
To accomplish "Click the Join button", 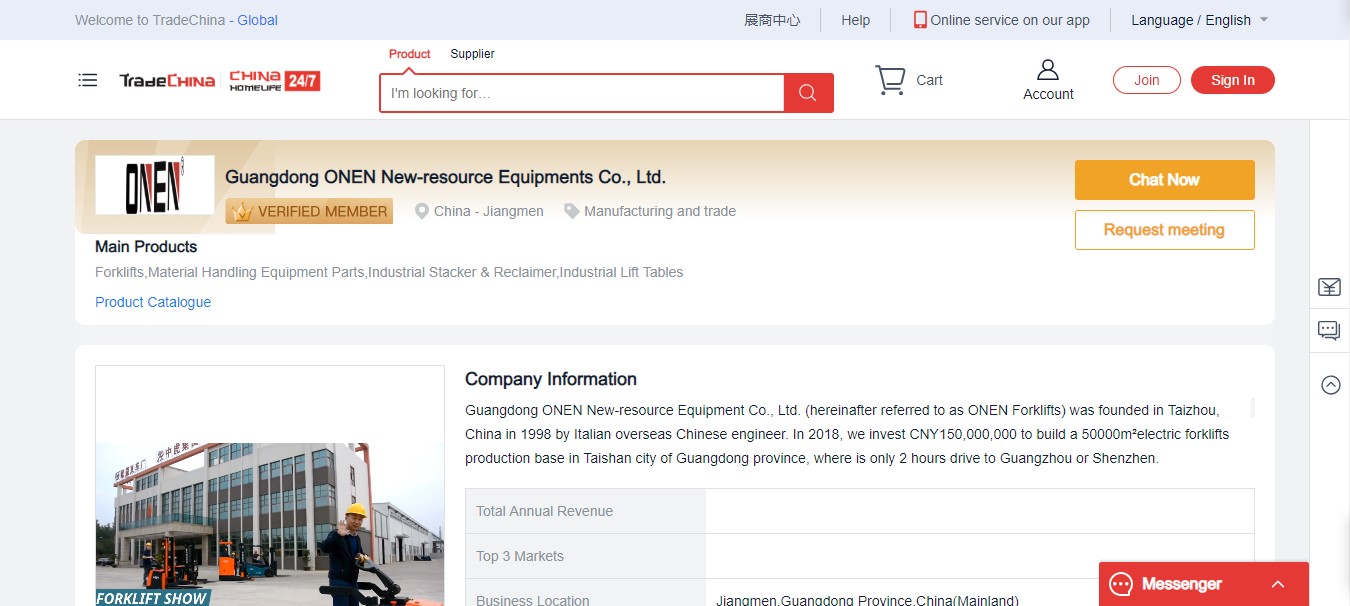I will 1146,80.
